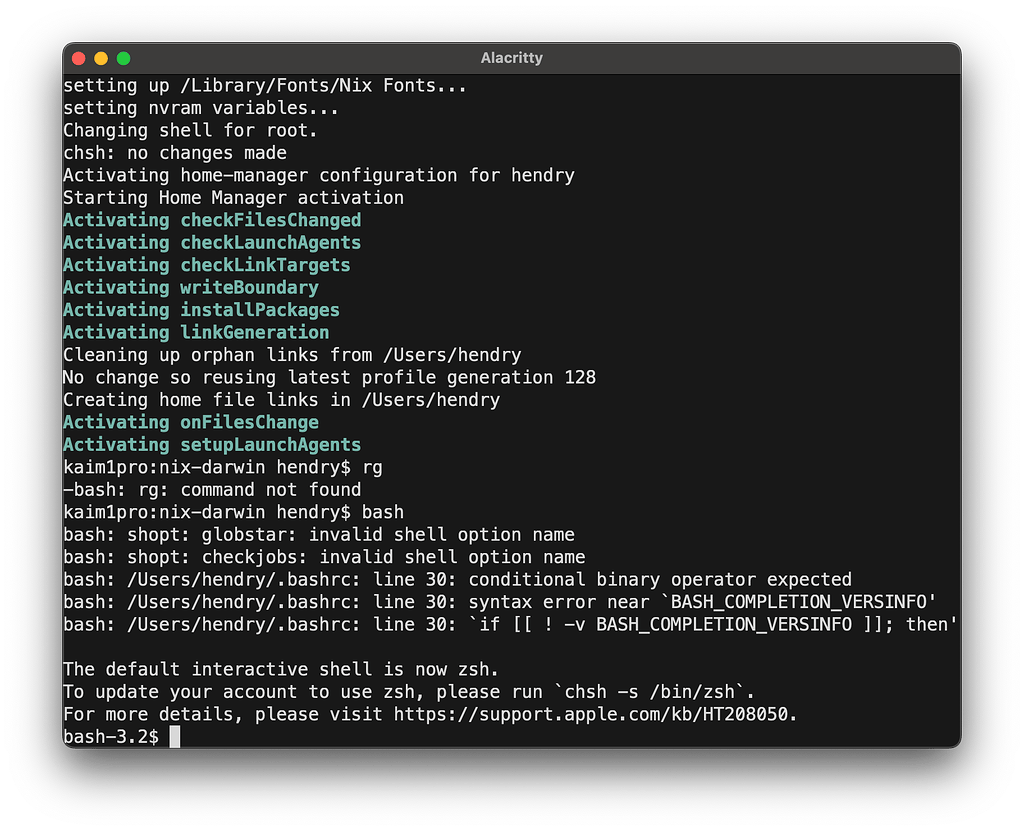Click the blinking terminal cursor block
Screen dimensions: 1024x830
[175, 735]
